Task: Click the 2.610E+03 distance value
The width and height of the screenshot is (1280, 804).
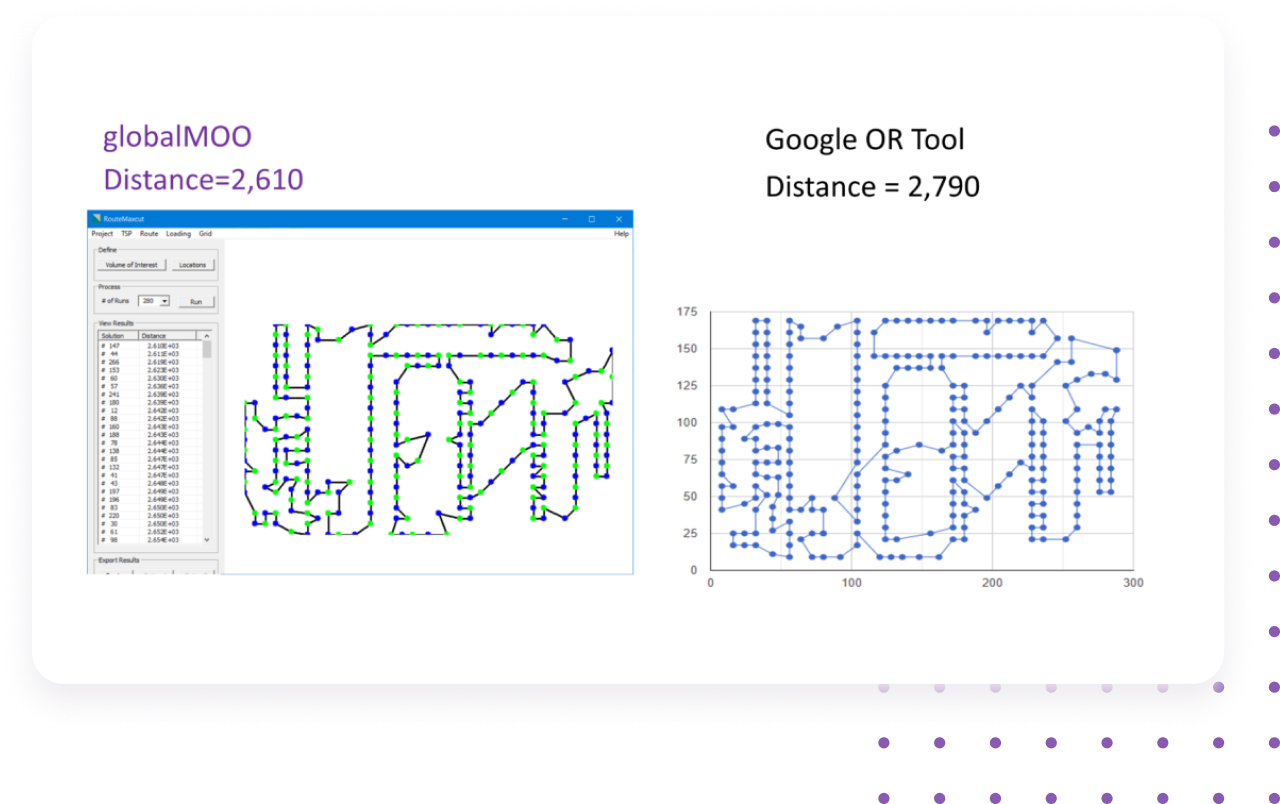Action: [x=163, y=346]
